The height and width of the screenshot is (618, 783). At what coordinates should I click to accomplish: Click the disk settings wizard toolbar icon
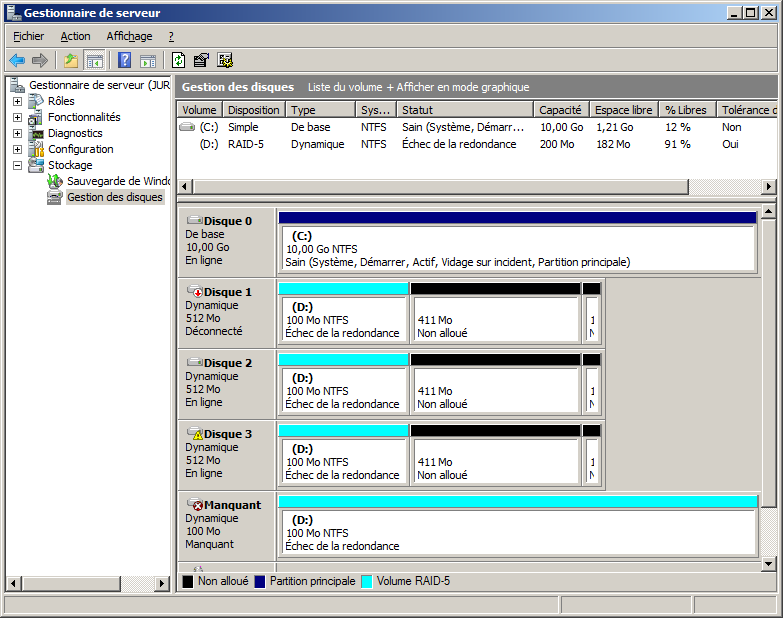click(x=225, y=60)
